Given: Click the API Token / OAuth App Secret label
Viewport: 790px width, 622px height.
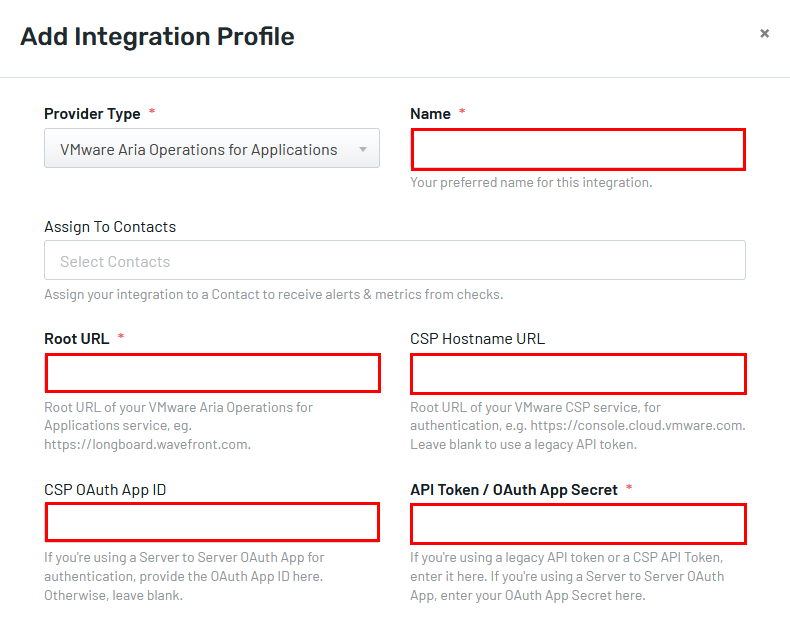Looking at the screenshot, I should pyautogui.click(x=514, y=490).
